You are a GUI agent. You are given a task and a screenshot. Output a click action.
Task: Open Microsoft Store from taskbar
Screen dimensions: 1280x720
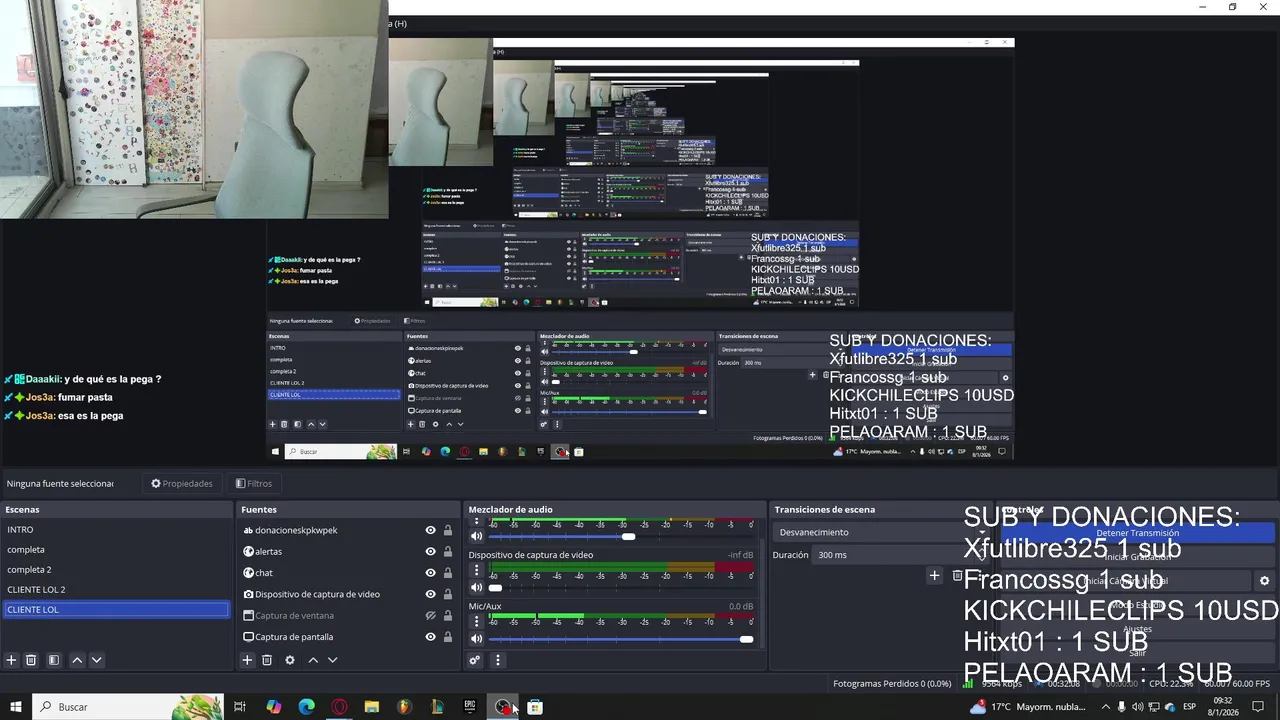(x=535, y=707)
